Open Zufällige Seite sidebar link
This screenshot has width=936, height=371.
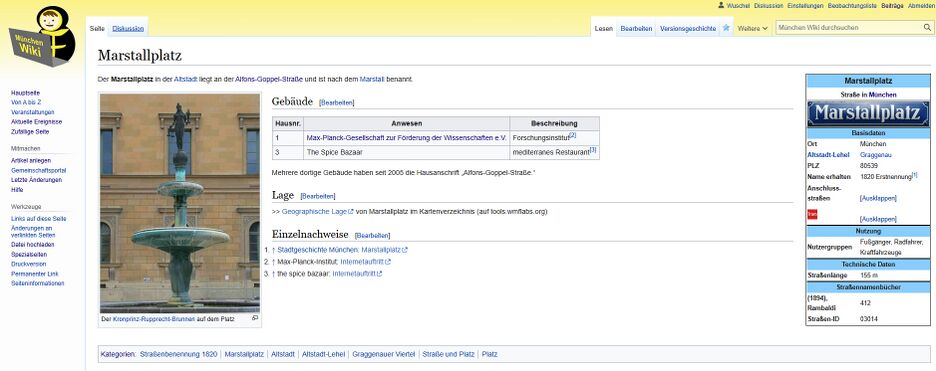(x=30, y=132)
